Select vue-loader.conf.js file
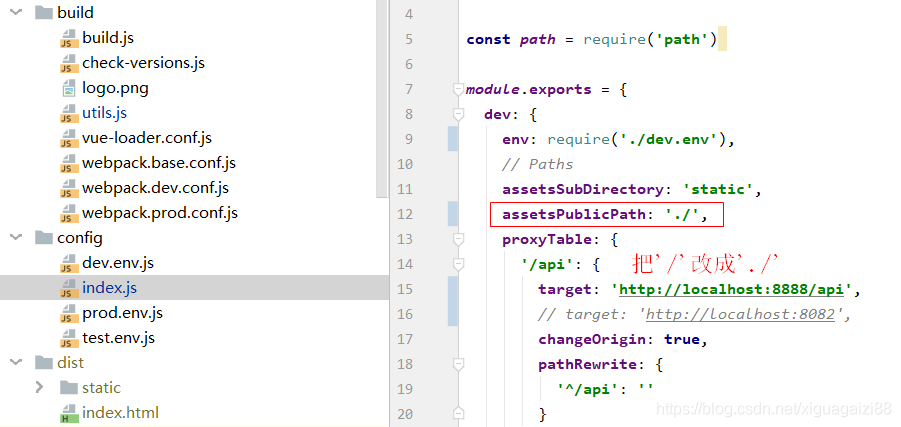Screen dimensions: 901x427 click(x=147, y=138)
